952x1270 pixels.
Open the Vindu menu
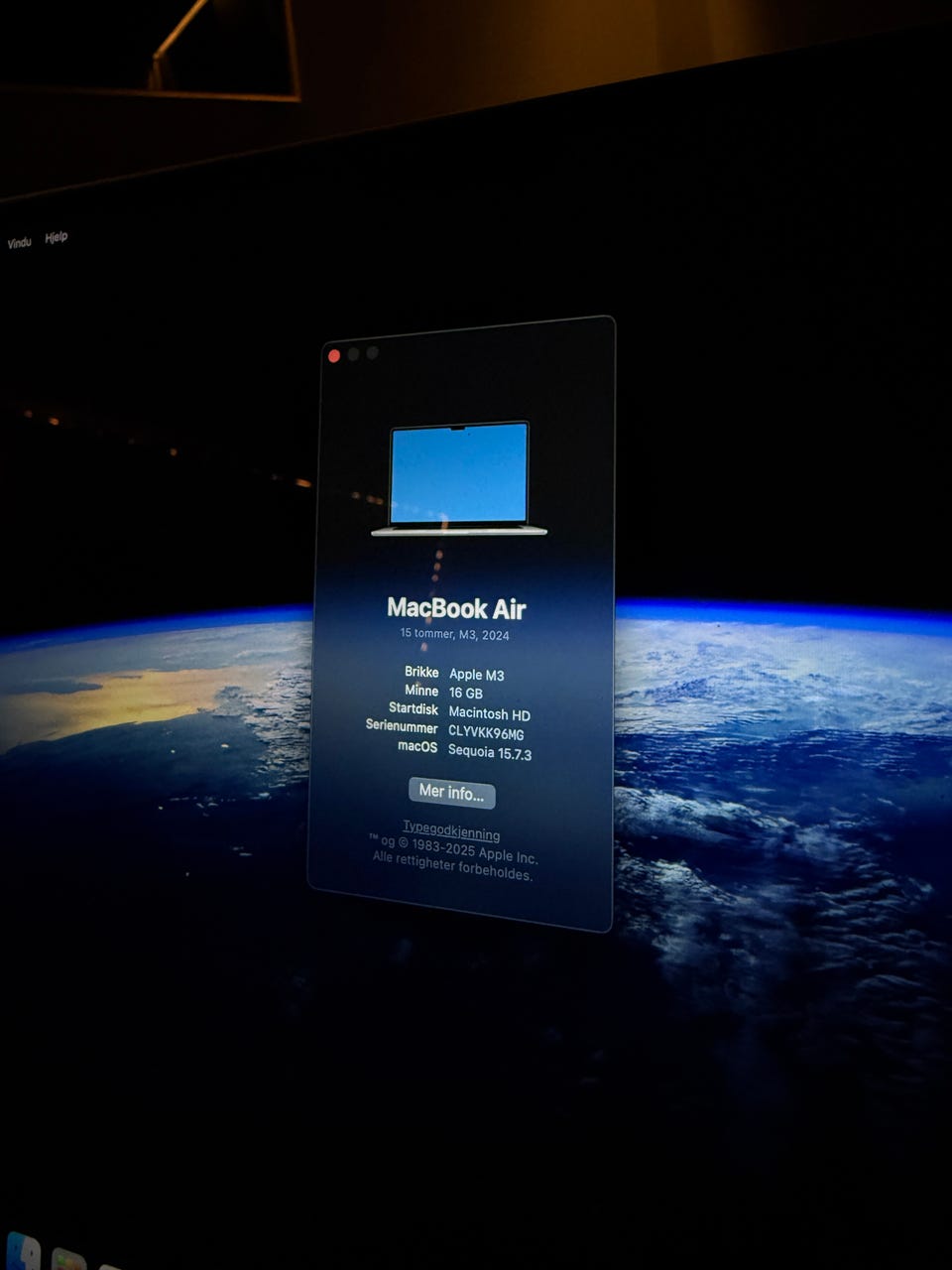tap(20, 242)
